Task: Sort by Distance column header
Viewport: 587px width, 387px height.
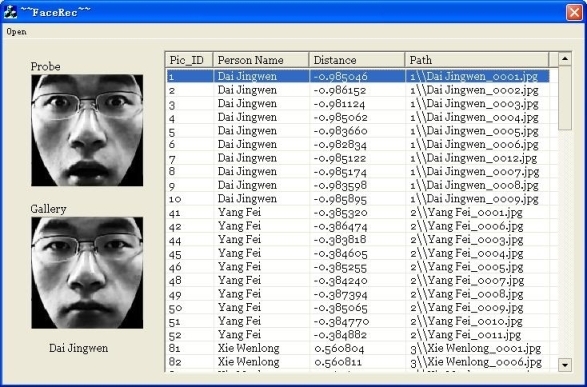Action: [x=357, y=60]
